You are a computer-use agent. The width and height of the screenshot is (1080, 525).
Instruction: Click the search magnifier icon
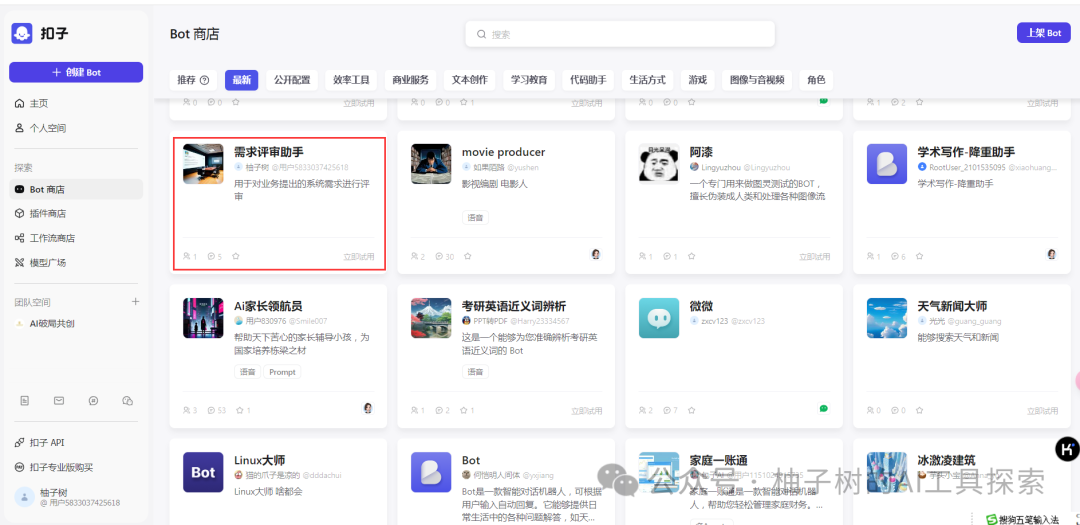click(x=481, y=34)
